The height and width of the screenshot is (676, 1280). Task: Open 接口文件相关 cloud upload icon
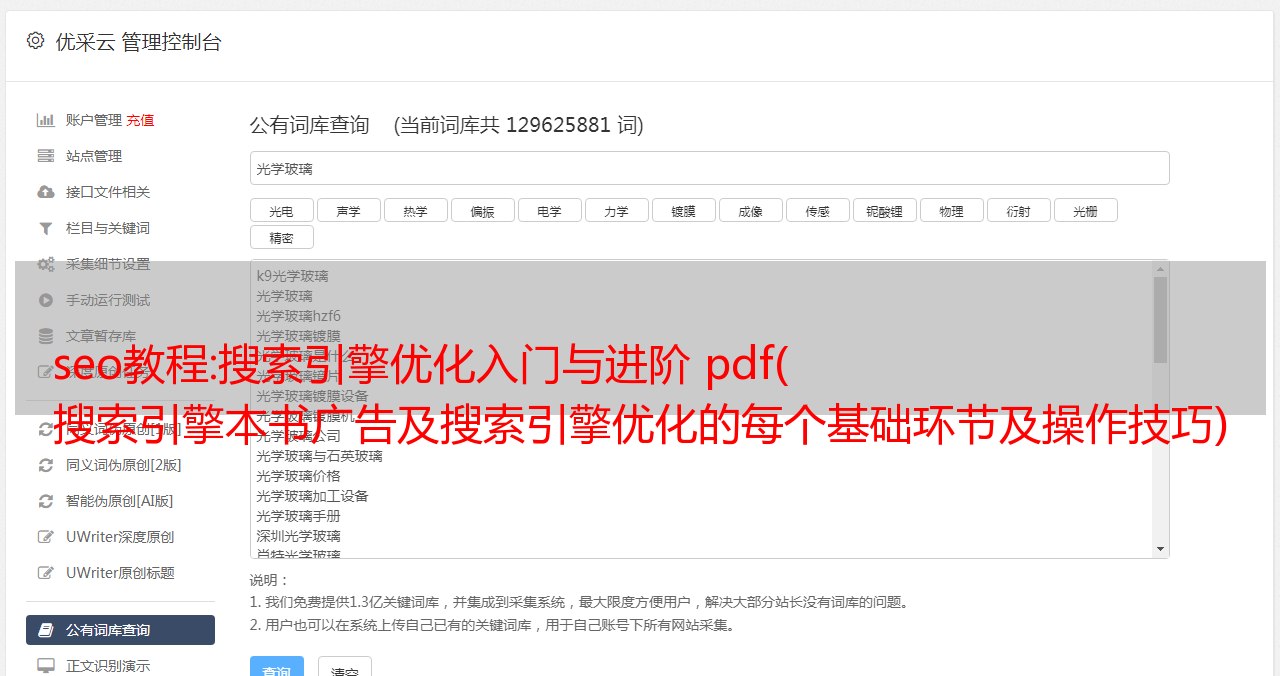click(x=45, y=192)
